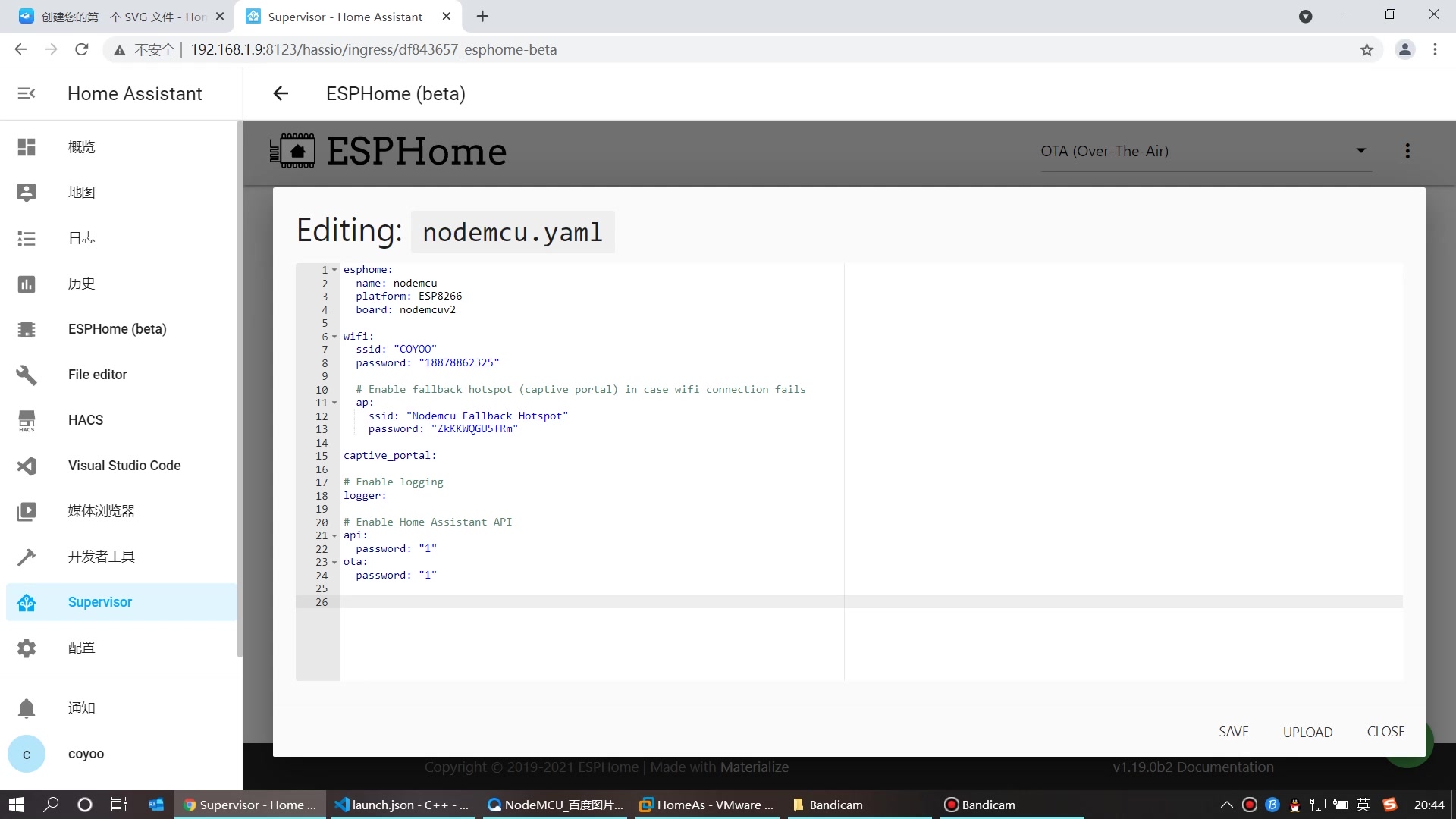This screenshot has height=819, width=1456.
Task: Open the Windows Start menu
Action: tap(16, 805)
